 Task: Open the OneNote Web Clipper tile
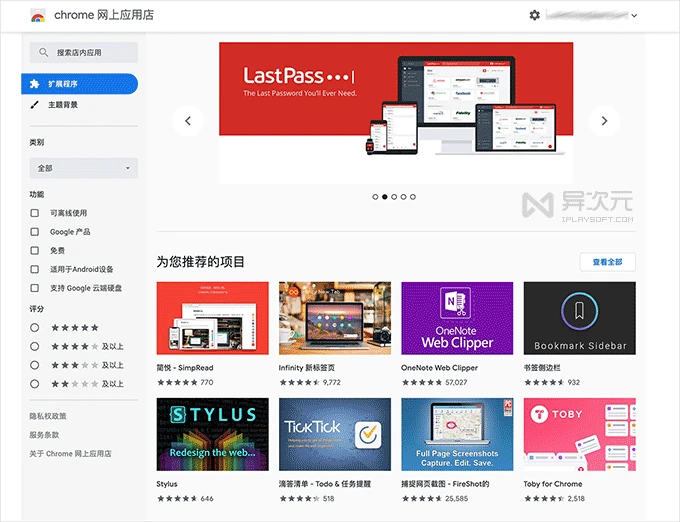pyautogui.click(x=457, y=318)
